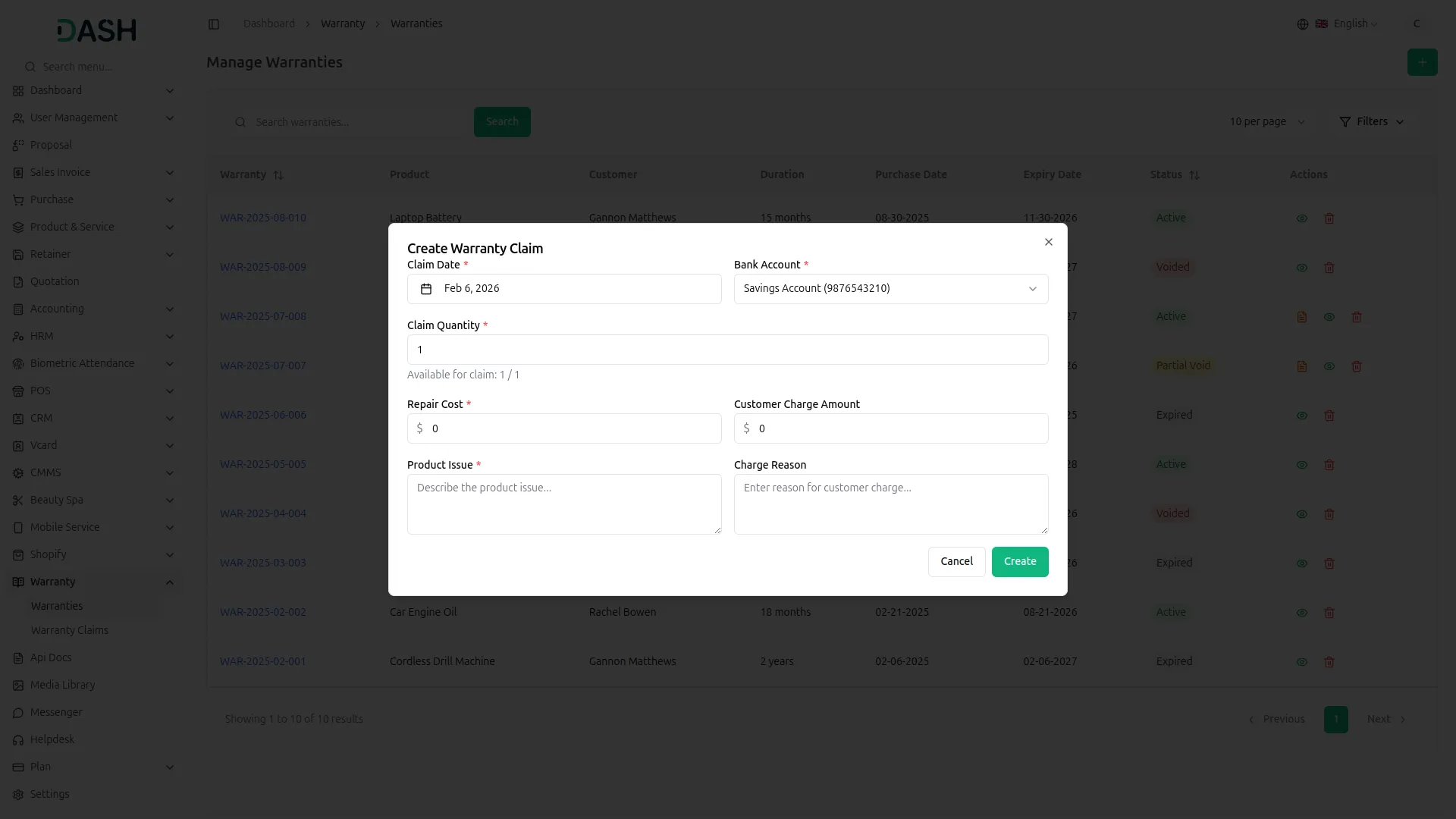Image resolution: width=1456 pixels, height=819 pixels.
Task: Click the Claim Quantity field
Action: pos(727,350)
